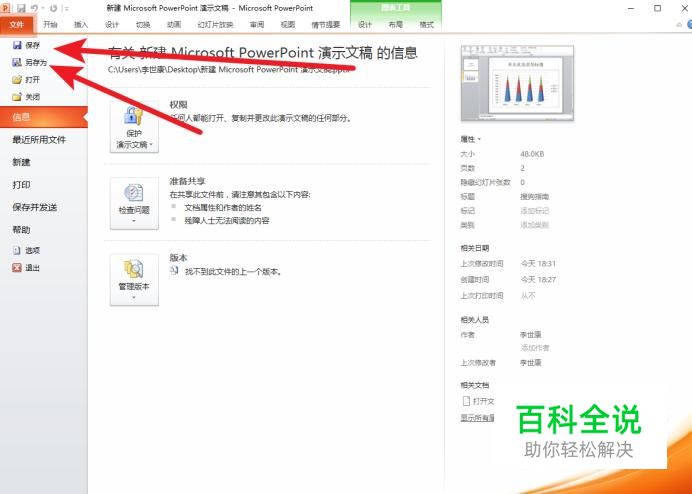
Task: Click 李世康 in the 作者 row
Action: (530, 335)
